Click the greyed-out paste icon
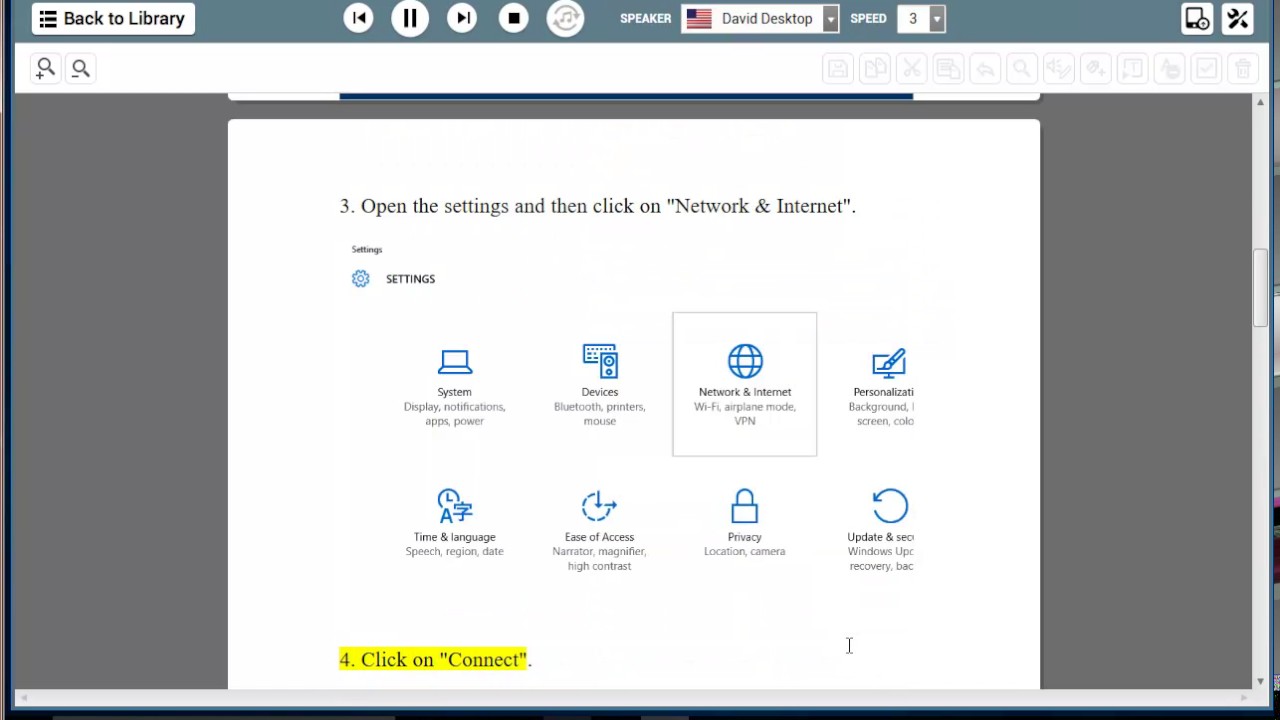 click(x=948, y=68)
